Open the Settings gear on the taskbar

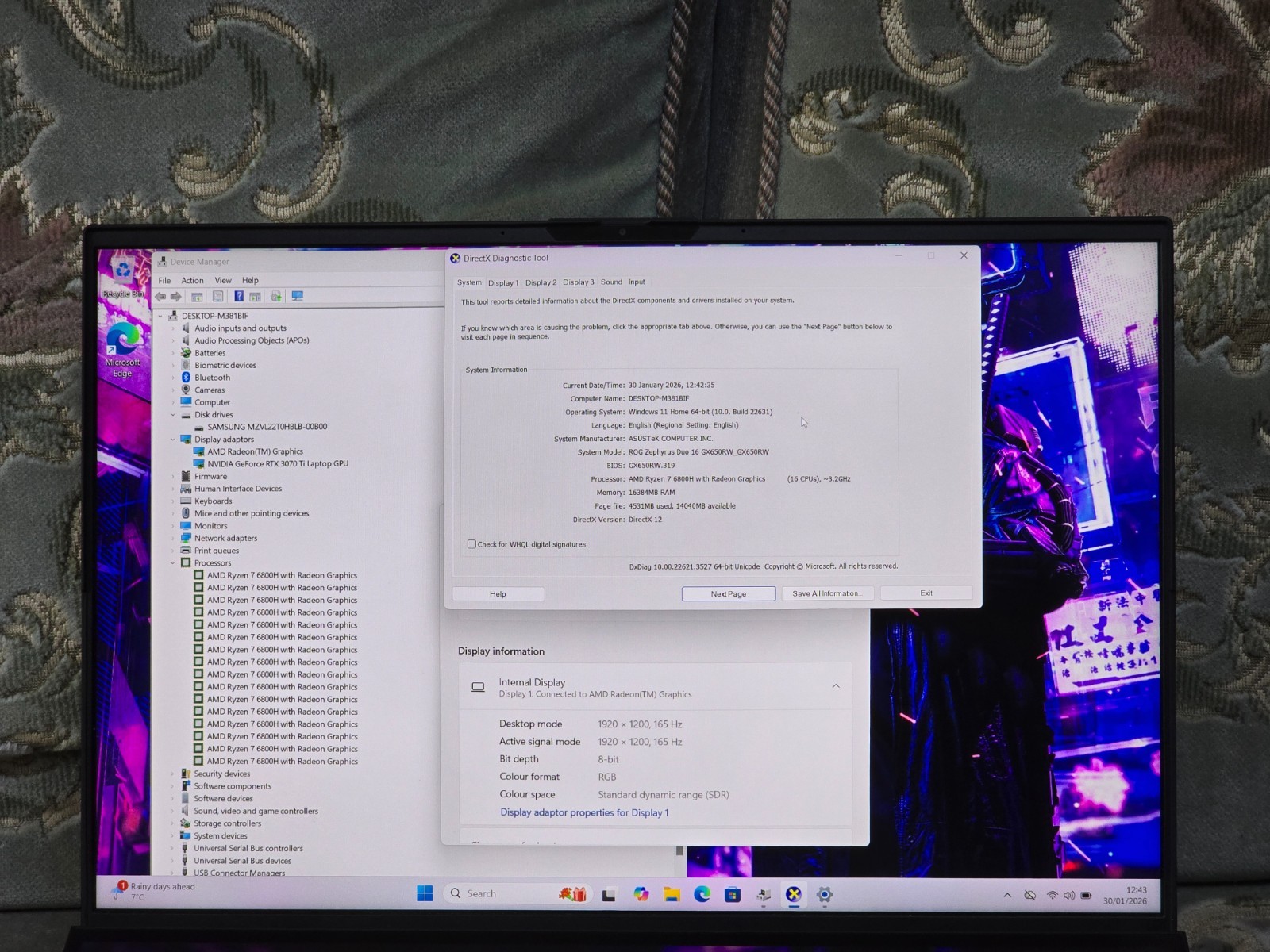coord(825,895)
